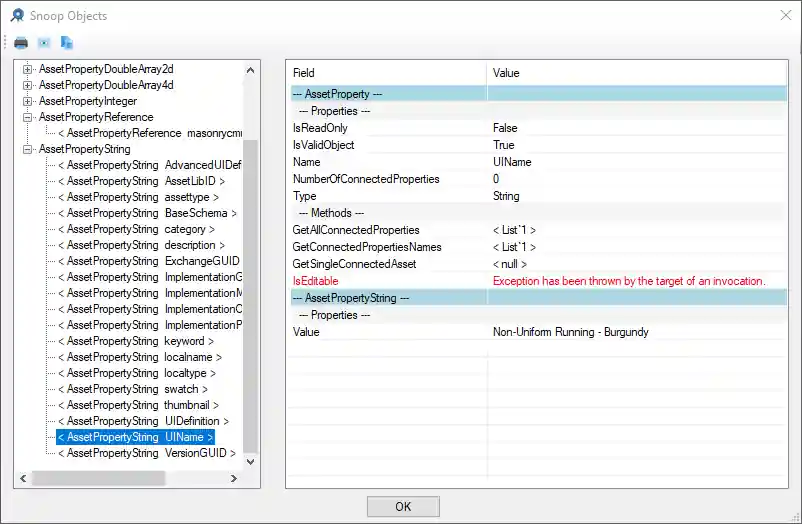Click the Print toolbar icon

[21, 43]
